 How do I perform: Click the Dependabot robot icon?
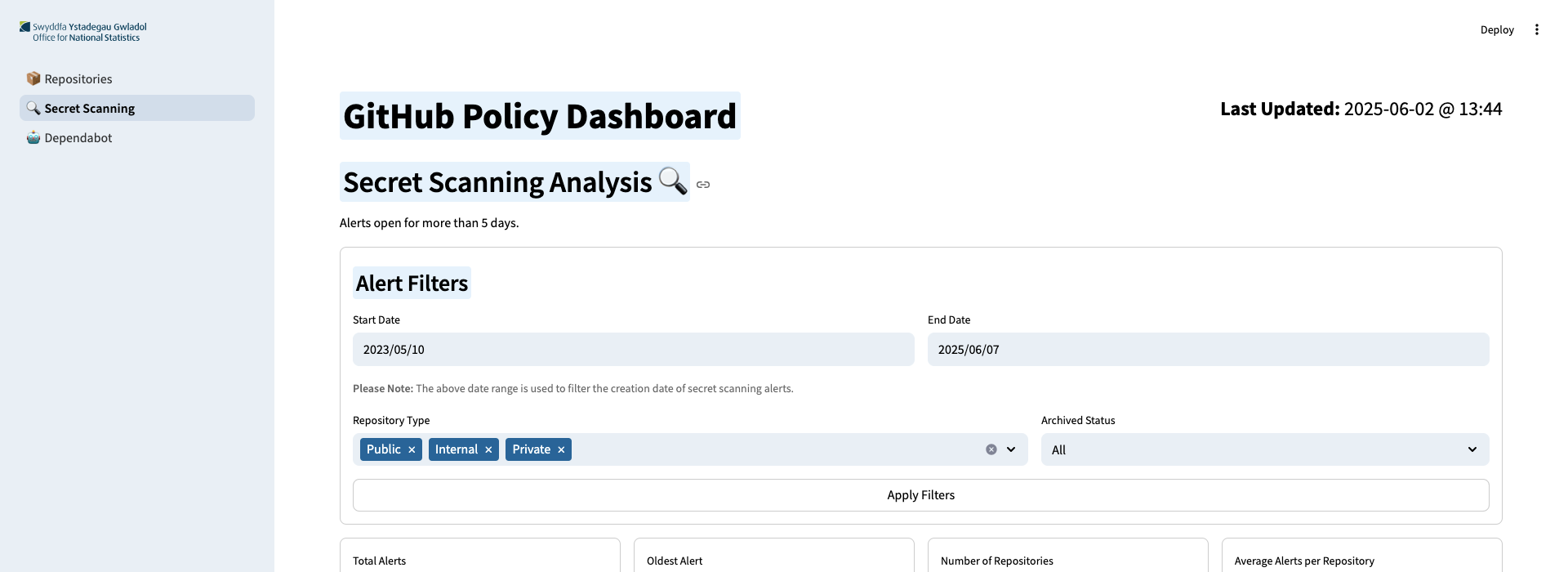pos(33,137)
